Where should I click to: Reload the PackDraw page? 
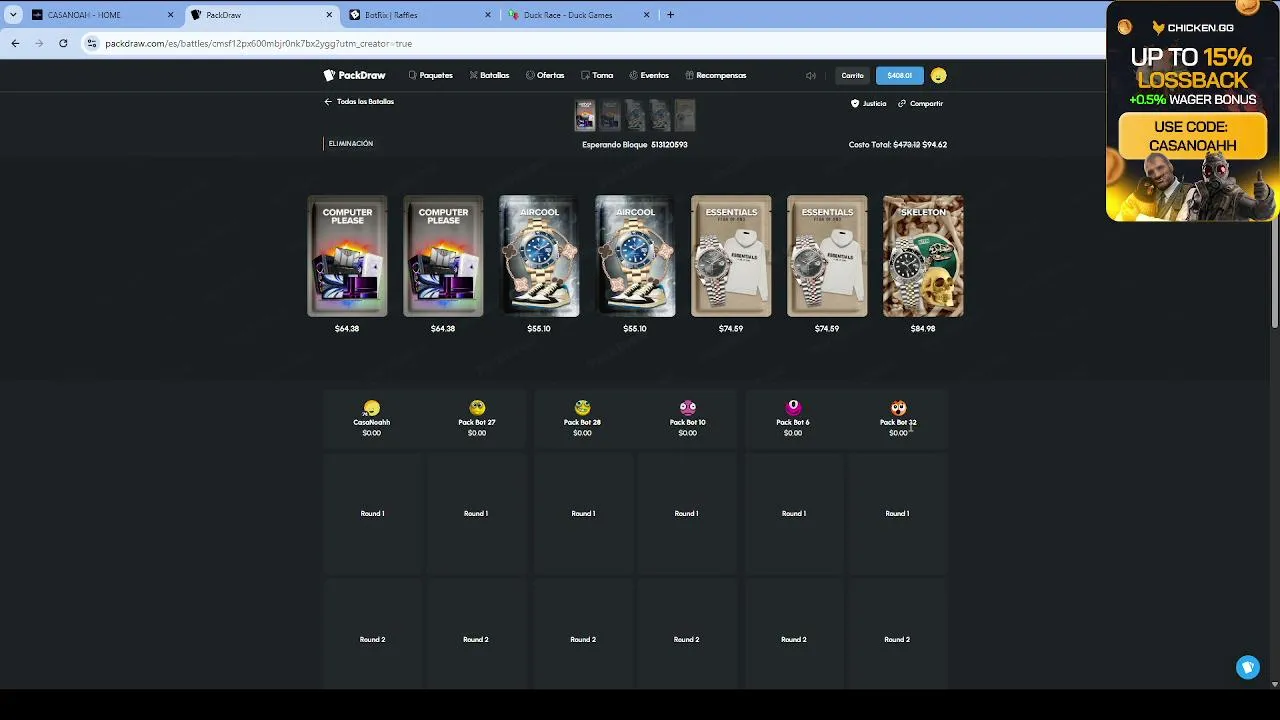coord(63,43)
